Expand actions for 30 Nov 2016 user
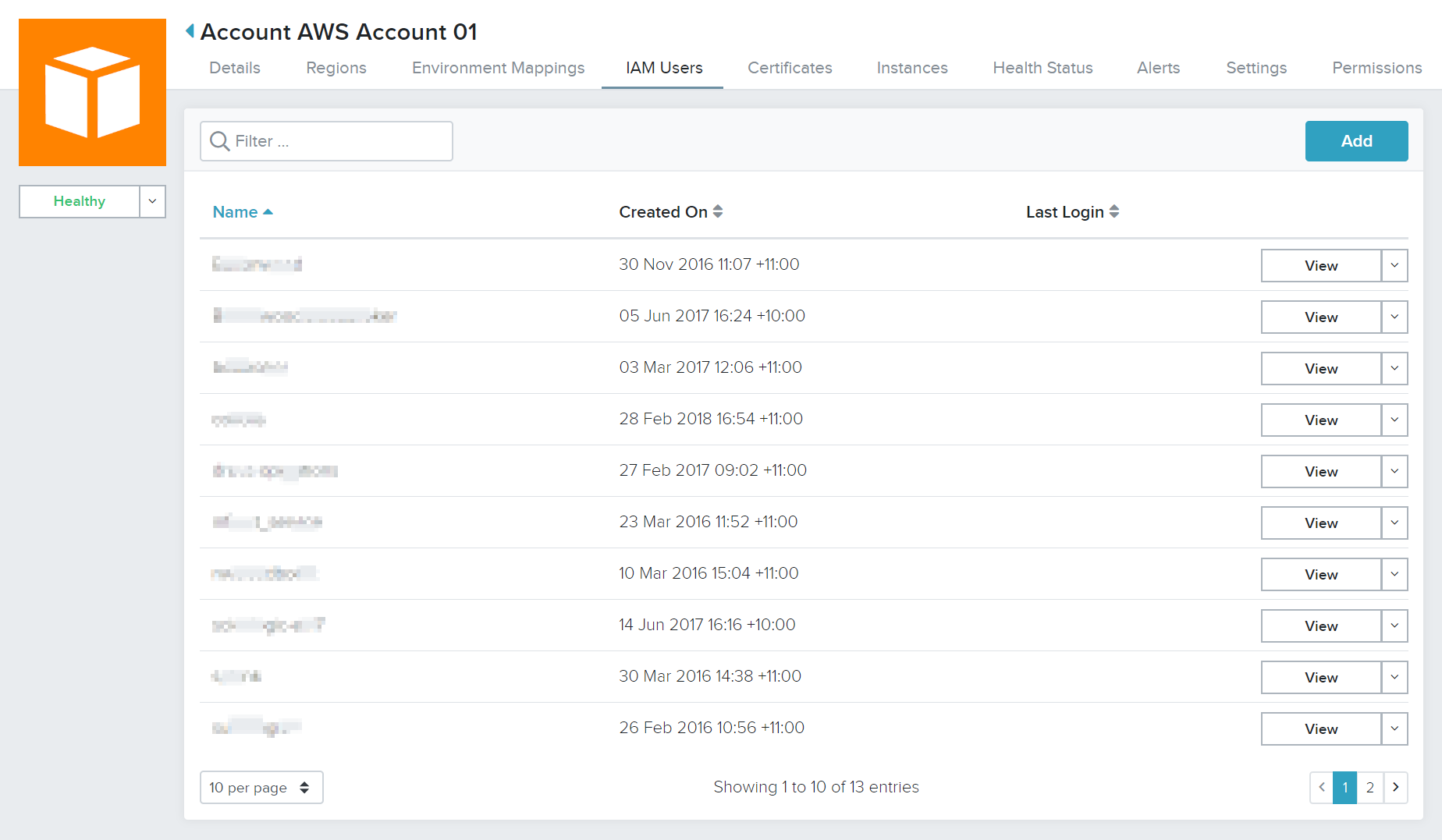Image resolution: width=1442 pixels, height=840 pixels. 1394,266
